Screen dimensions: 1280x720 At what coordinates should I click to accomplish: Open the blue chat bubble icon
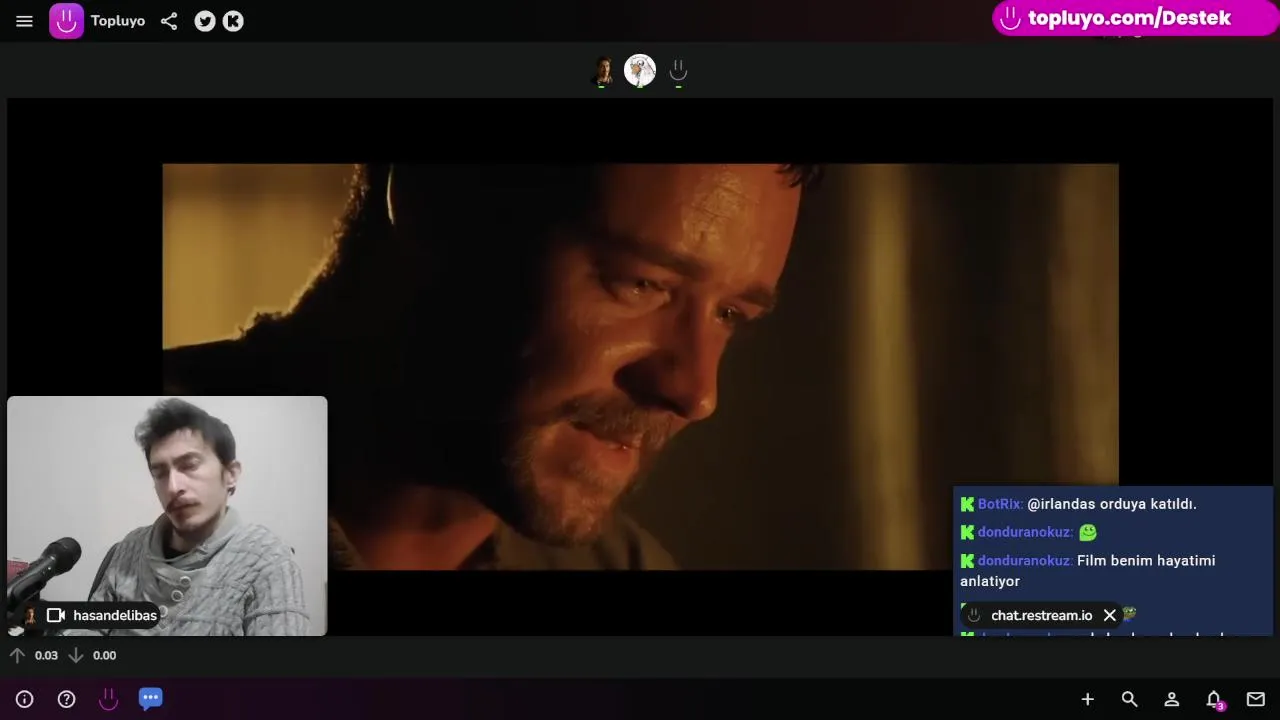150,699
